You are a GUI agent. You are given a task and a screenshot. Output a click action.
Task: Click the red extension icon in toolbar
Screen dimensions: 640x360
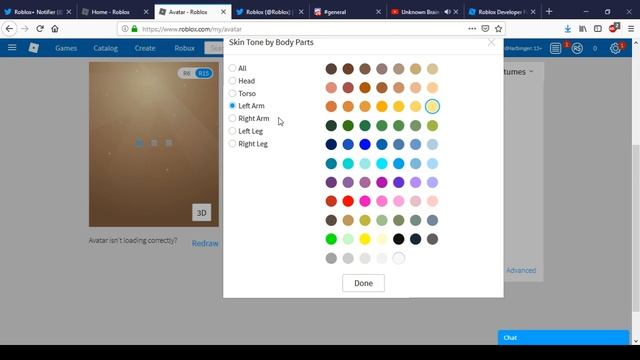[613, 29]
